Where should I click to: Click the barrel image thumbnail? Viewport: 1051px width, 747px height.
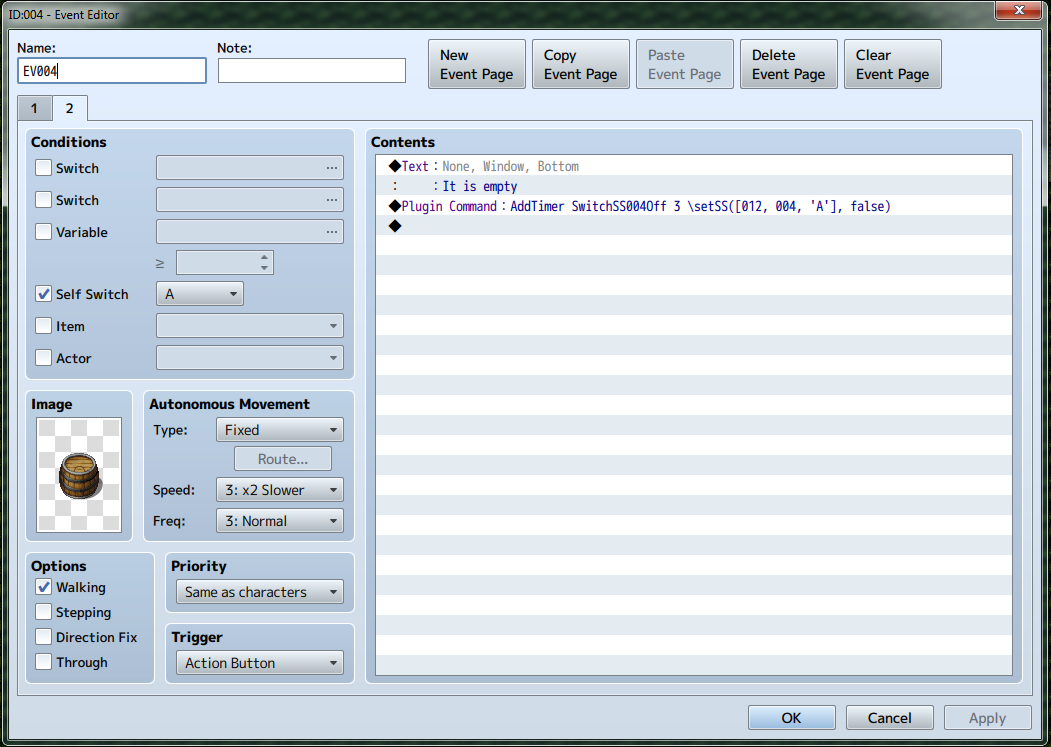[x=79, y=475]
